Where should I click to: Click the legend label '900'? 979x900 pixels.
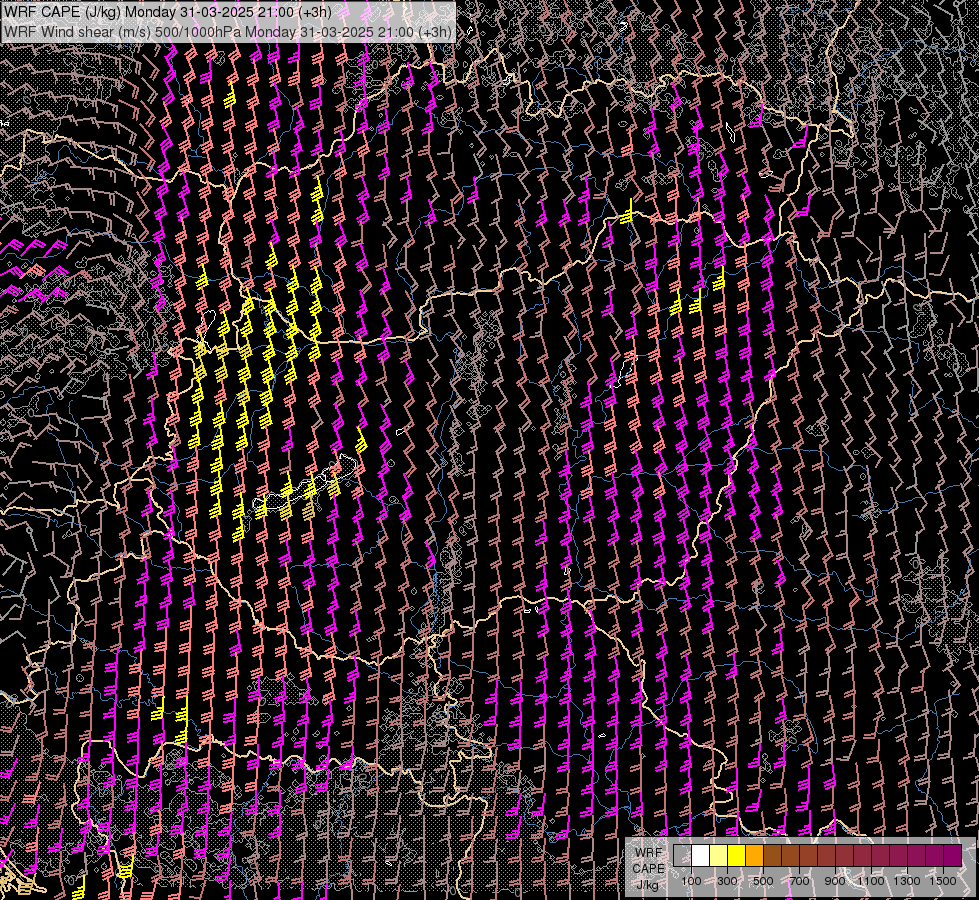[x=835, y=881]
